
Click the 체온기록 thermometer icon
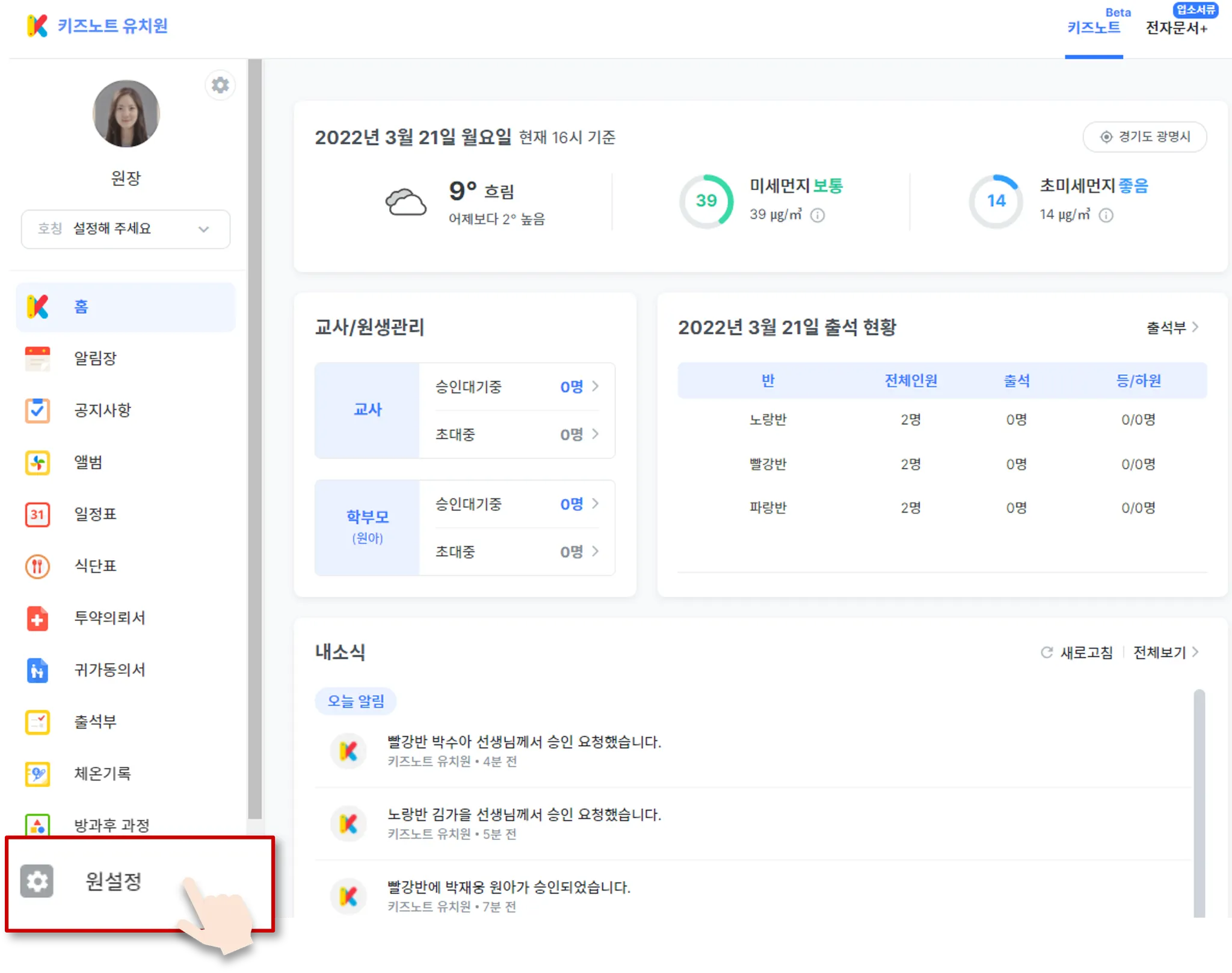37,774
